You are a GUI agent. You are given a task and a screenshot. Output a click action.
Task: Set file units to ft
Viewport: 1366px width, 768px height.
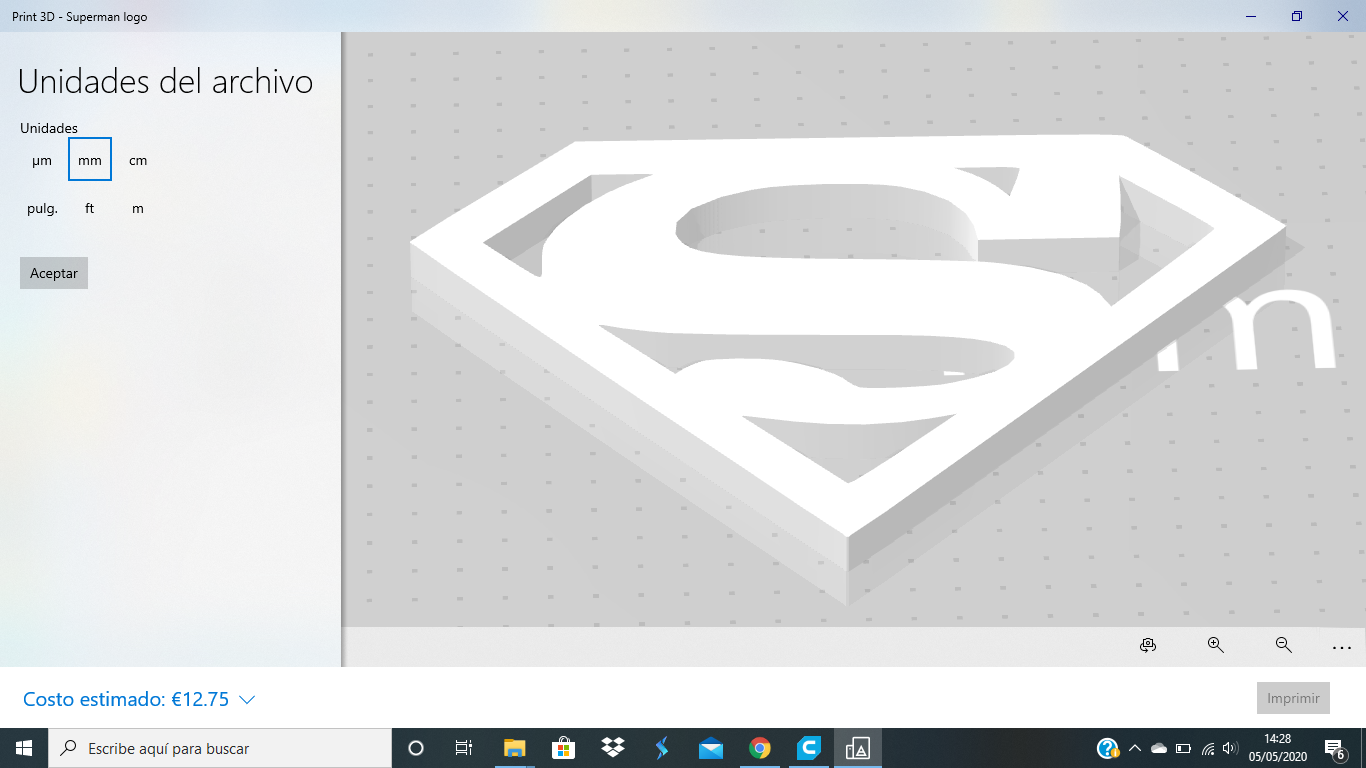(90, 208)
